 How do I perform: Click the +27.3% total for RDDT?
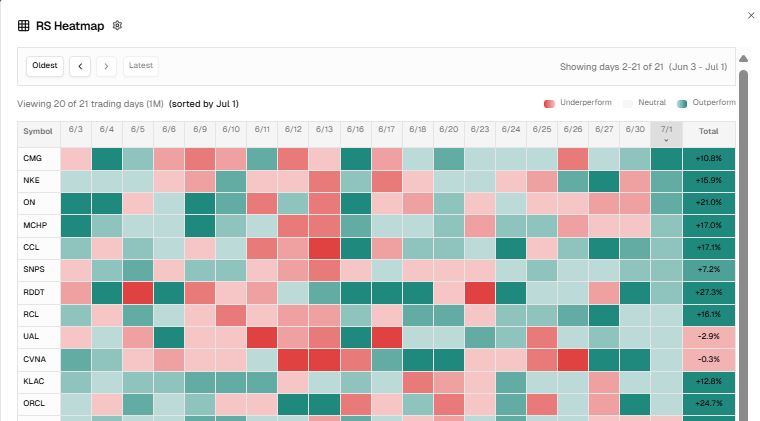click(x=709, y=292)
